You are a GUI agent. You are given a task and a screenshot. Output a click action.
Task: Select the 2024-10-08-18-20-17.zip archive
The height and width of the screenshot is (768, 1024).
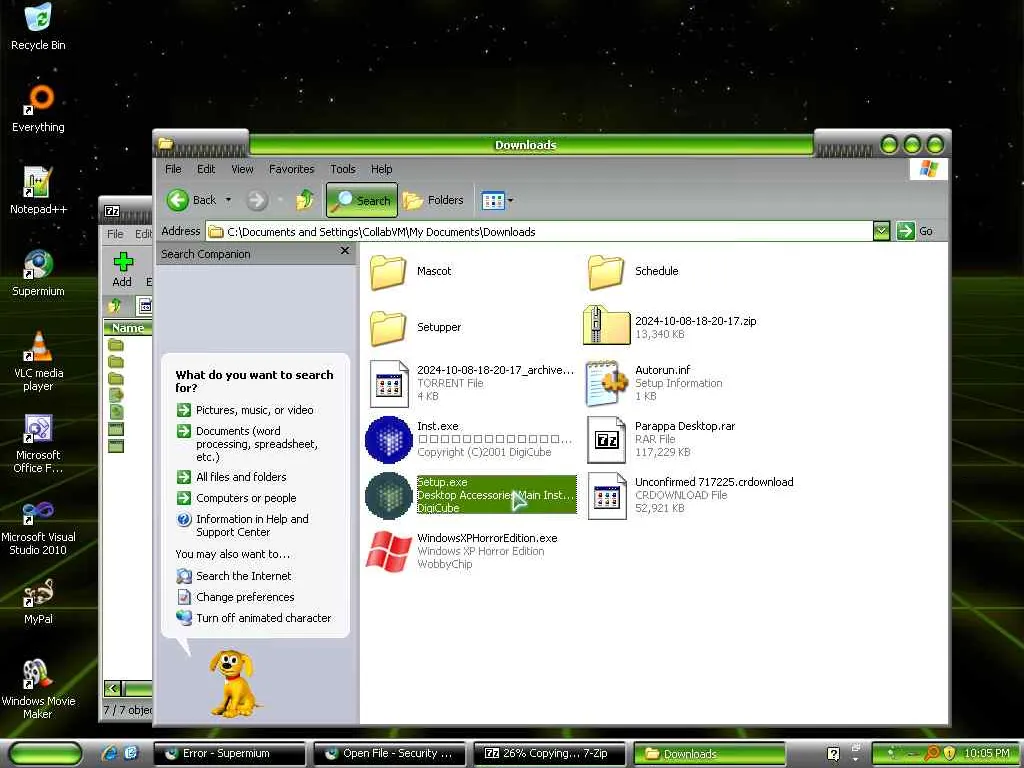[670, 327]
